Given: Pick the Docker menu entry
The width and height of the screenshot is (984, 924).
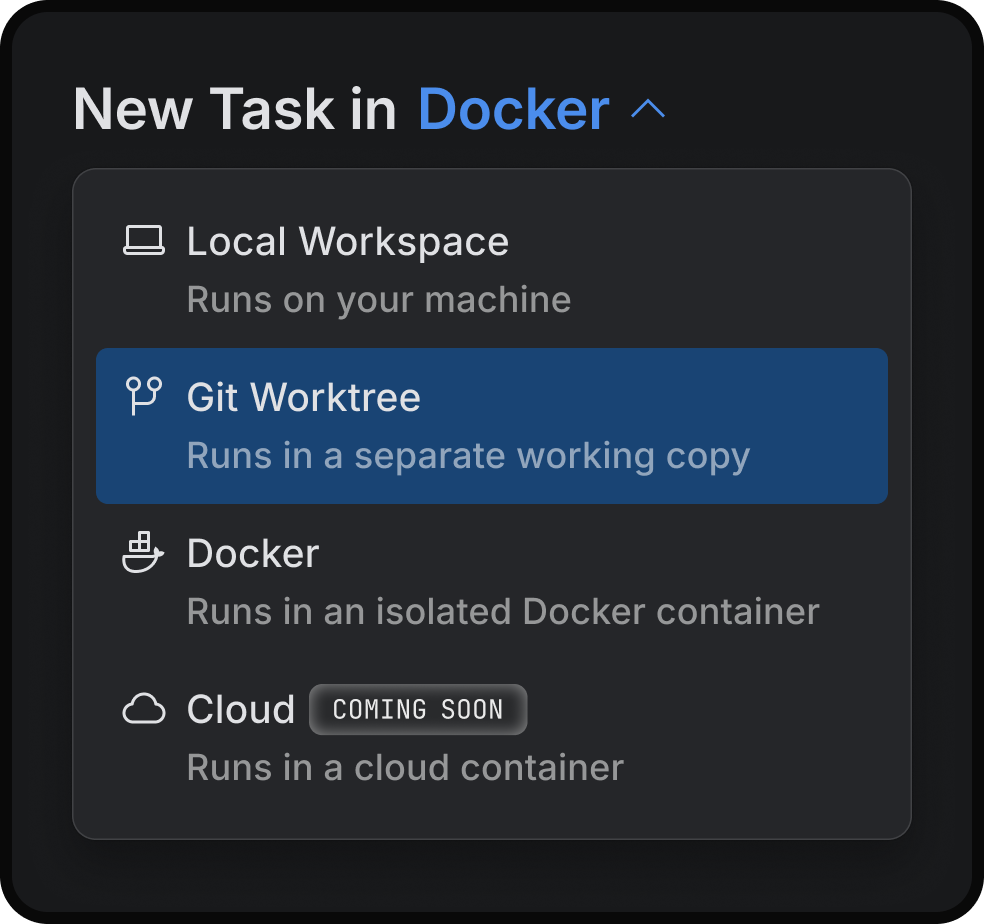Looking at the screenshot, I should [491, 581].
